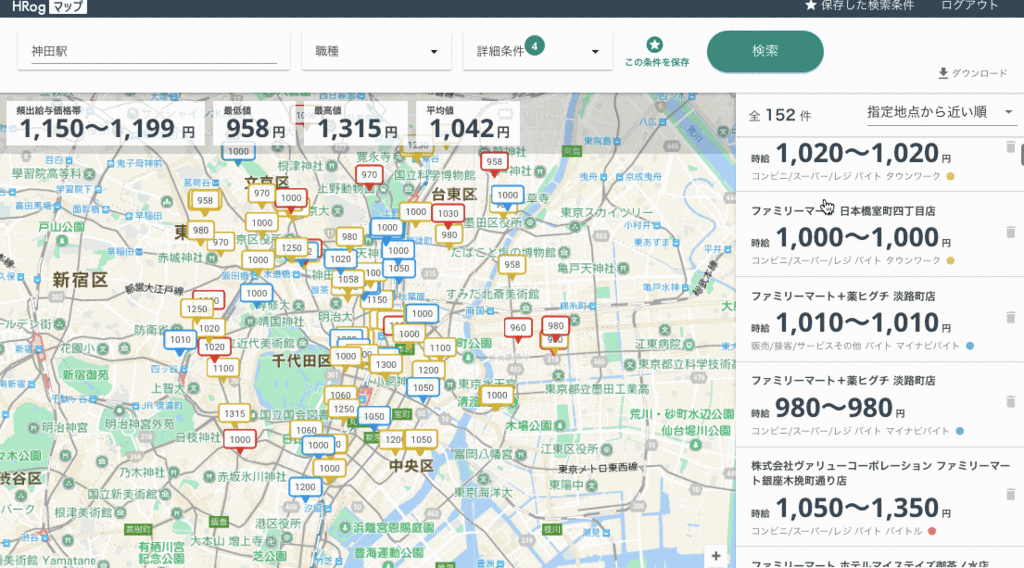Delete the 銀座木挽町通り店 listing trash icon
Image resolution: width=1024 pixels, height=568 pixels.
[1011, 494]
